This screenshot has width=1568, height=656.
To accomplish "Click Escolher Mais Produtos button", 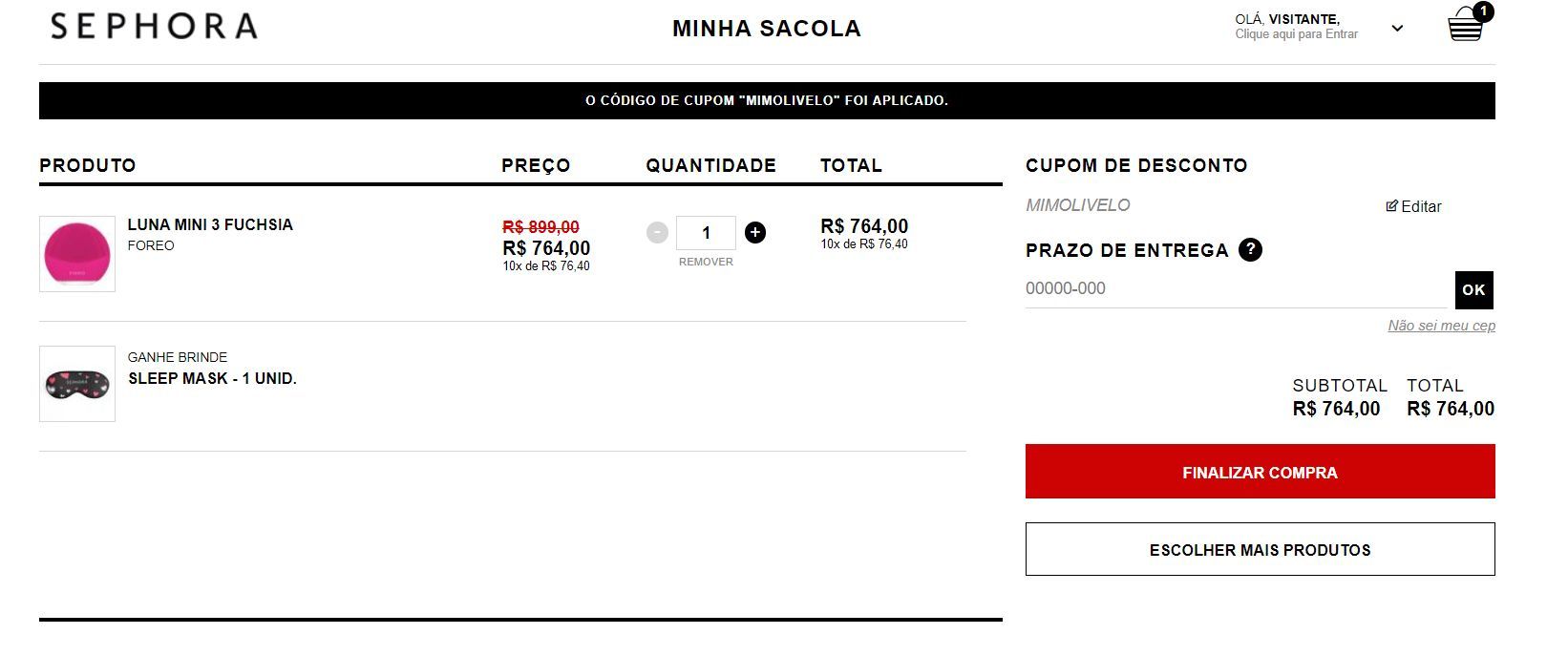I will [x=1260, y=549].
